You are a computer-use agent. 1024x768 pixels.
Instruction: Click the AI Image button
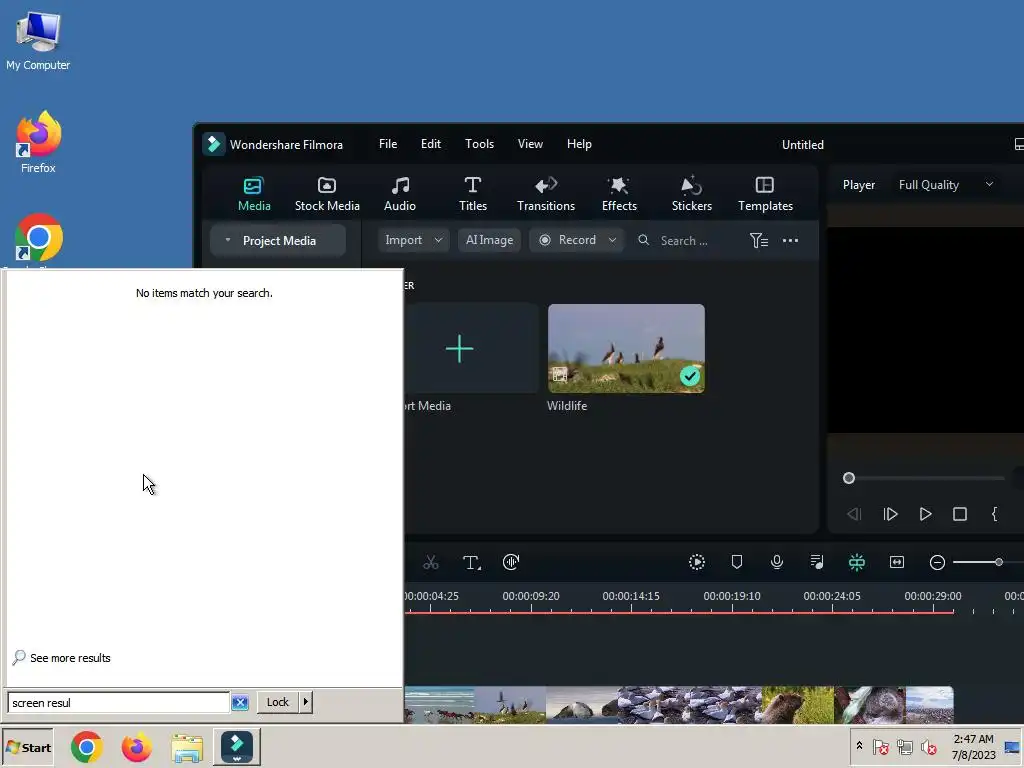pos(489,240)
